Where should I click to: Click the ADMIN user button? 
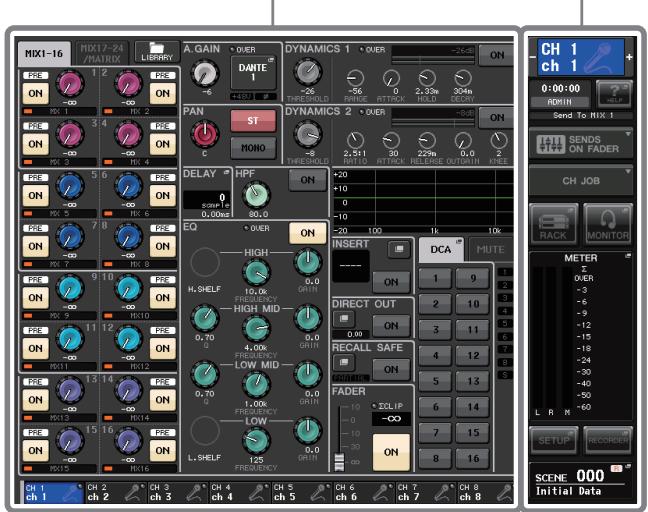(x=560, y=102)
